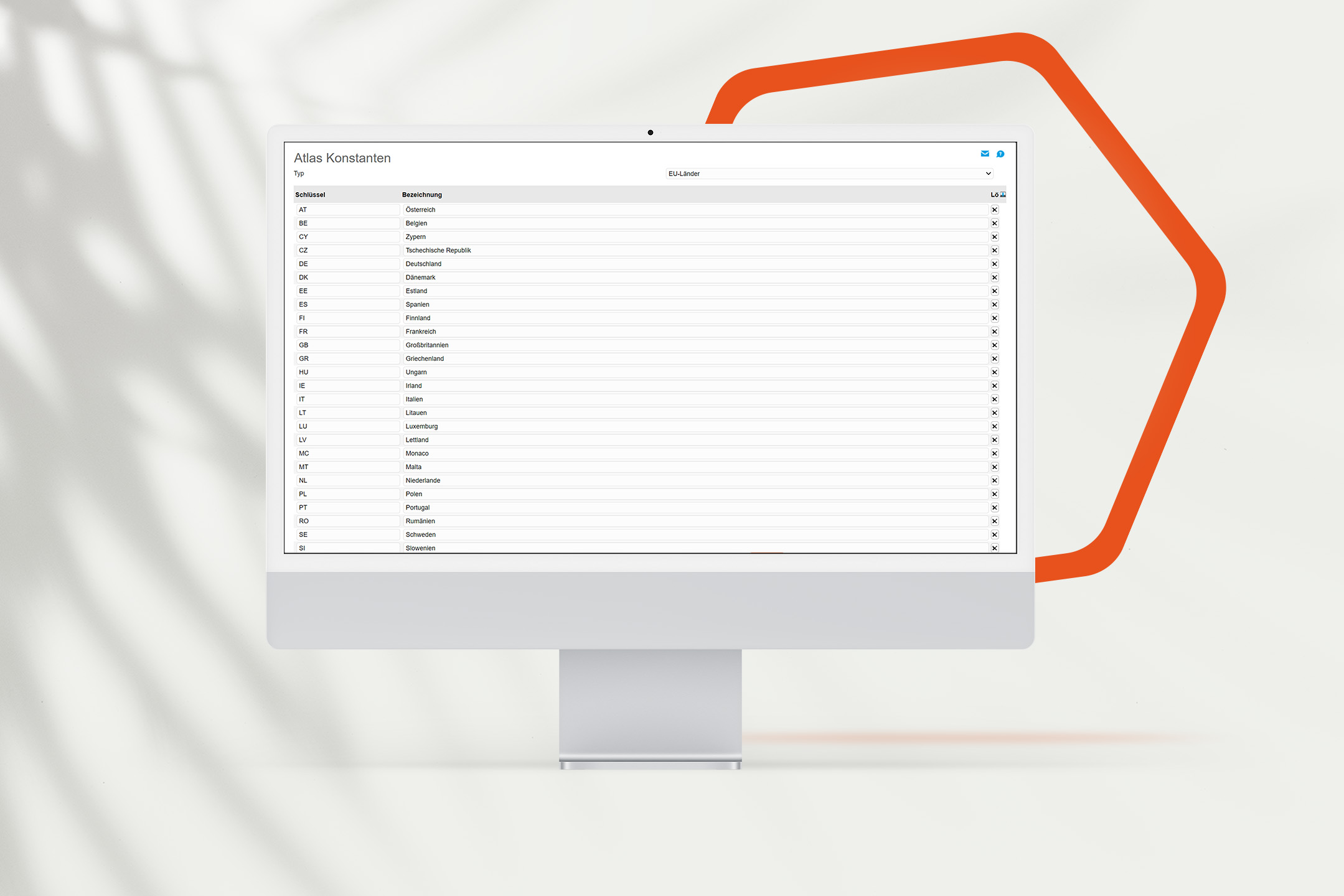Edit the key field containing CY
The width and height of the screenshot is (1344, 896).
347,237
